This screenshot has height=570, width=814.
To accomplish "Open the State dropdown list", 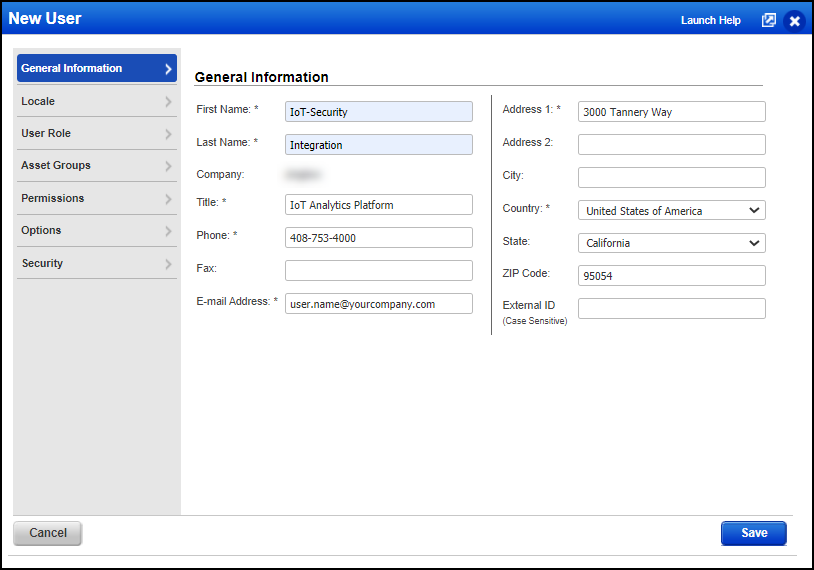I will tap(671, 243).
